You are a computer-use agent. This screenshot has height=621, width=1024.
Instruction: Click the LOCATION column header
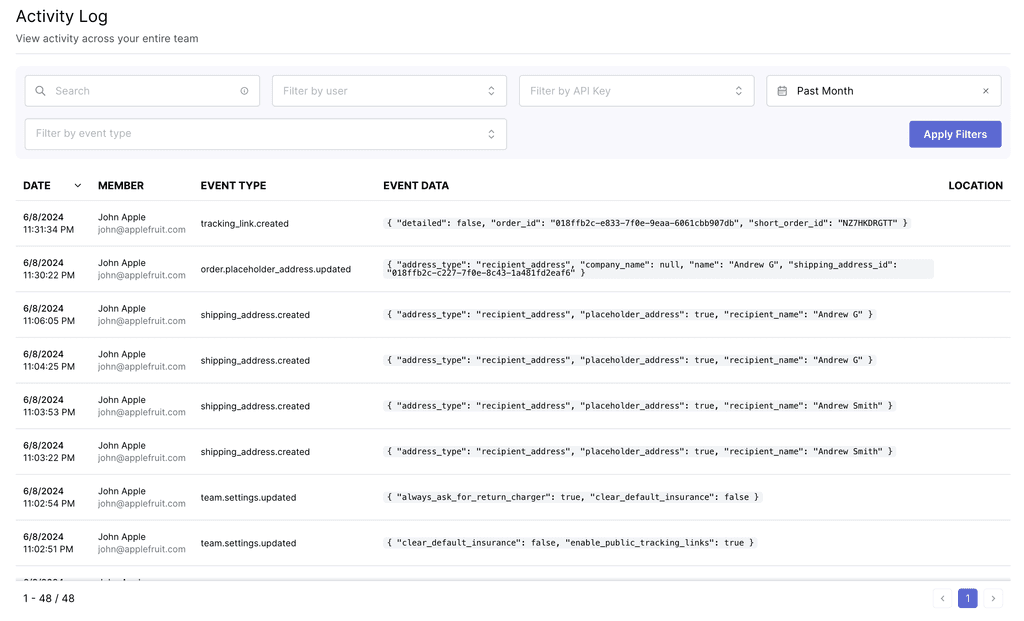[x=975, y=185]
